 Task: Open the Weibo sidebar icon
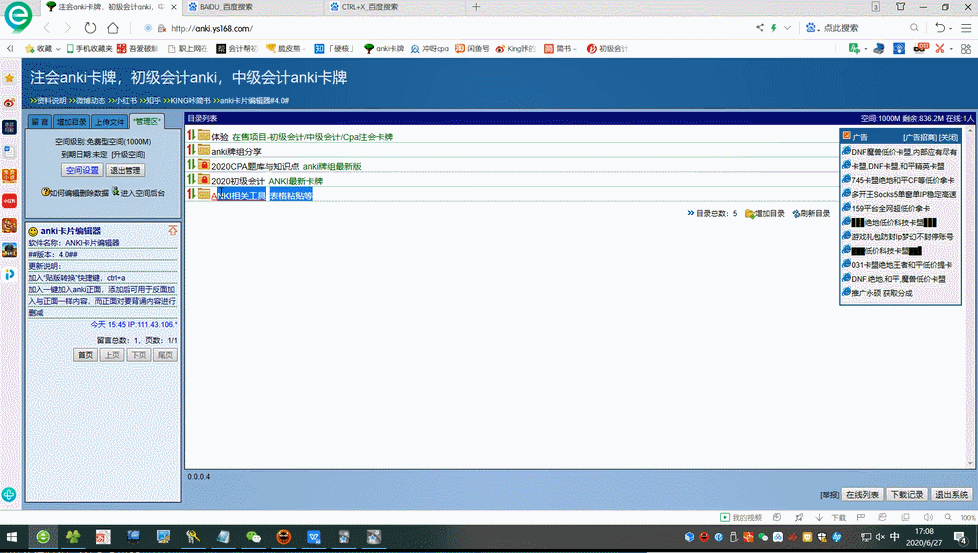coord(9,103)
